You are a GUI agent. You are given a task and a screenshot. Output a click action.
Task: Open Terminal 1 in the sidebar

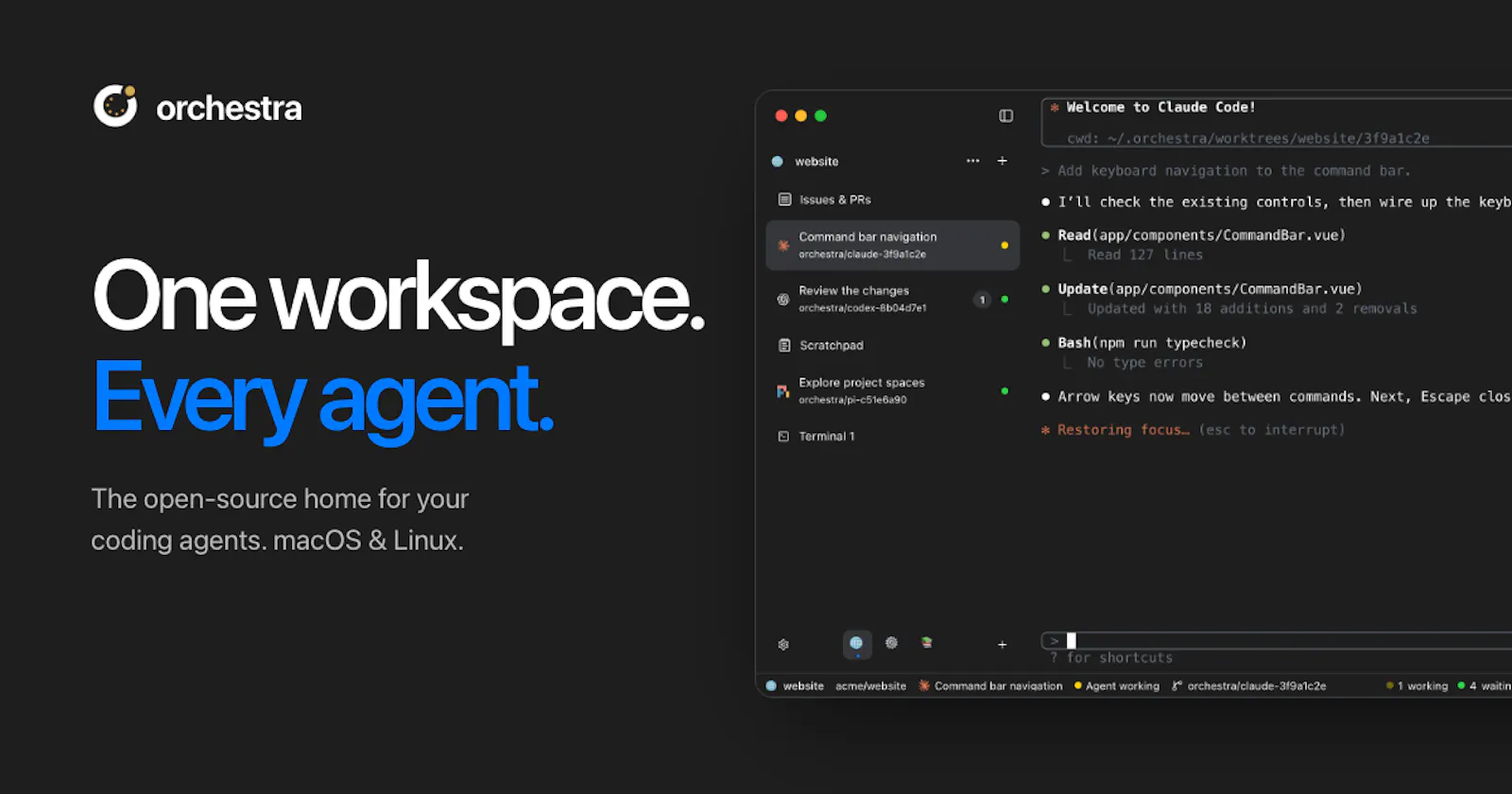point(892,437)
